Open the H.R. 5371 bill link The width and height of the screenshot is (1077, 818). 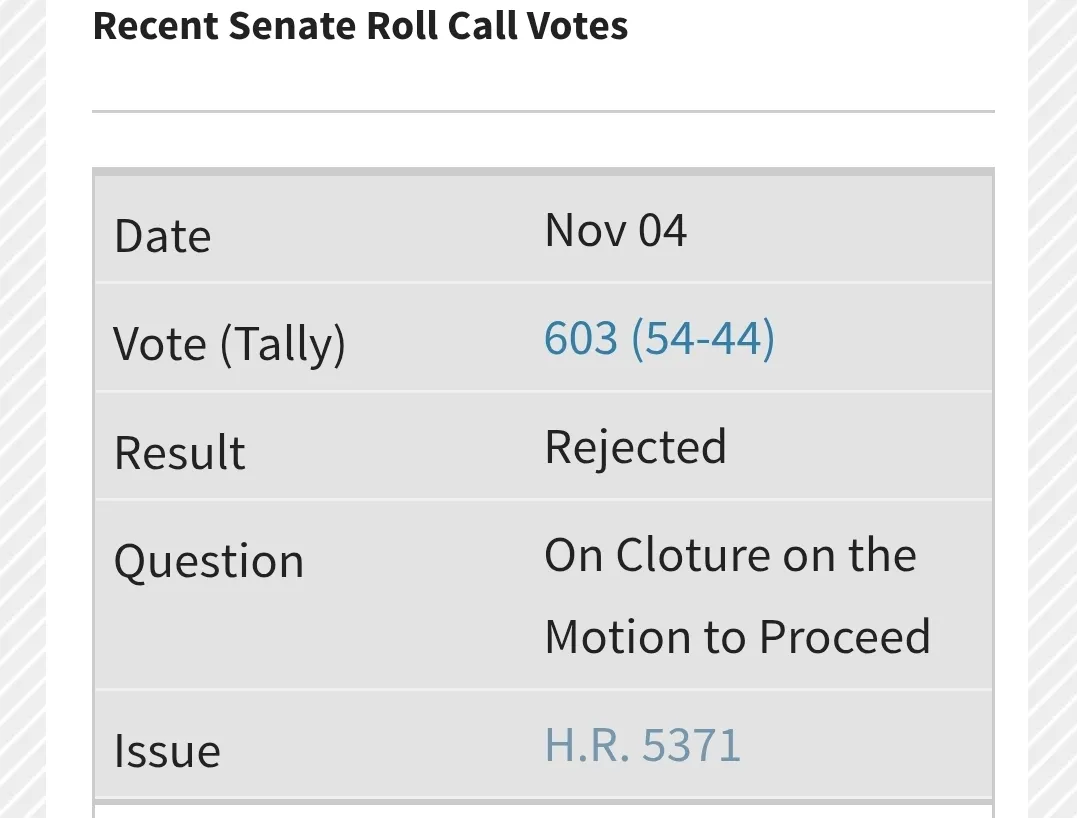(x=642, y=746)
